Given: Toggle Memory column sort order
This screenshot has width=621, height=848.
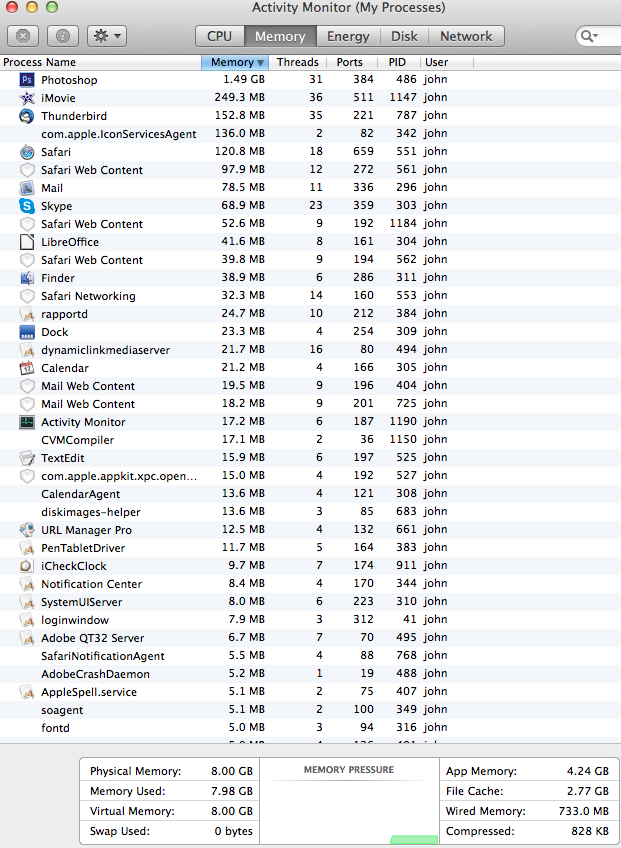Looking at the screenshot, I should coord(235,62).
